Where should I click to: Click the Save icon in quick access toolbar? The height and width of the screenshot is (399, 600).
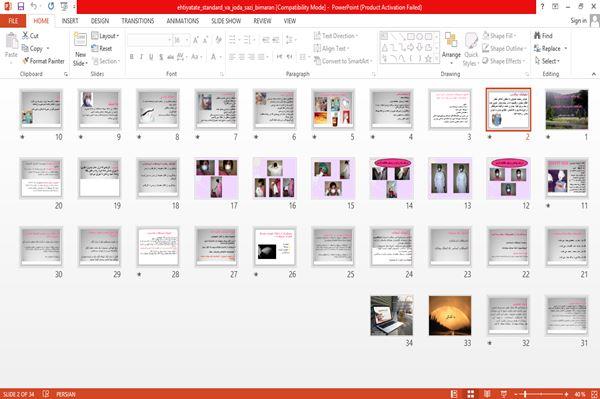21,6
